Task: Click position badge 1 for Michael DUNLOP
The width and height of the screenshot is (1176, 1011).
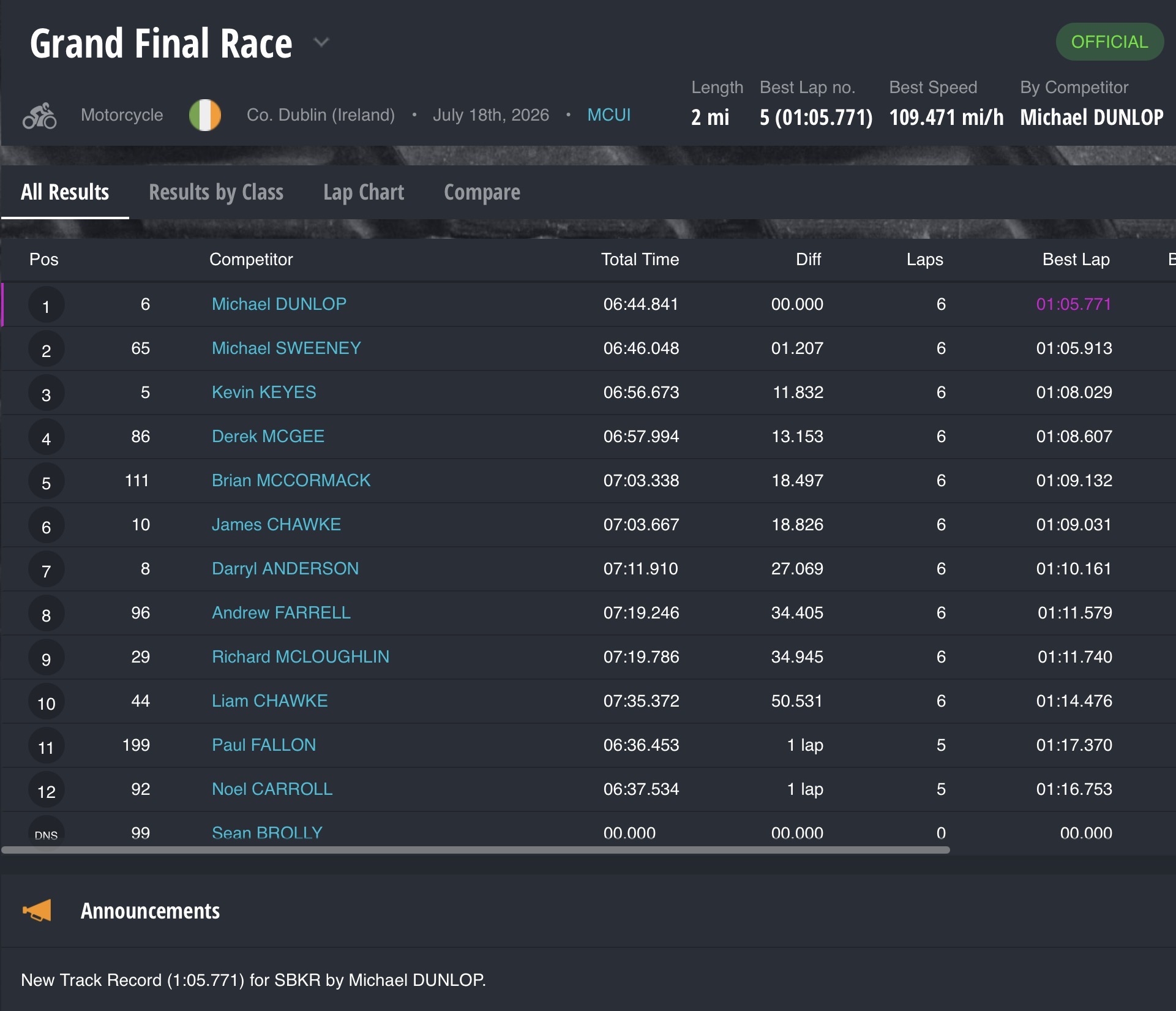Action: 46,306
